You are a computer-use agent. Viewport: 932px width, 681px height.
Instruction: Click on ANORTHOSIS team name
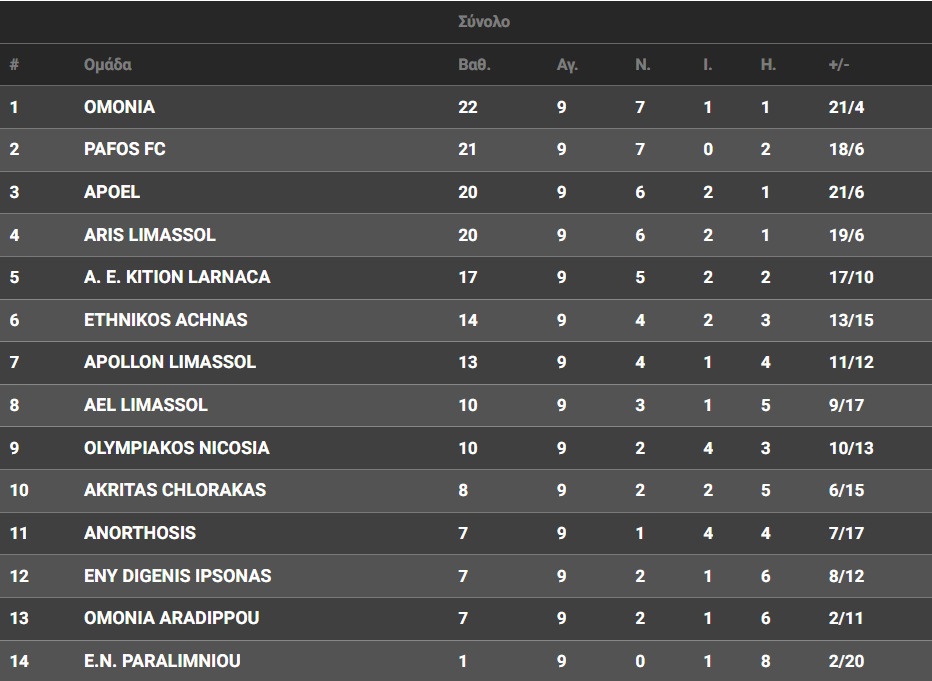pyautogui.click(x=140, y=533)
